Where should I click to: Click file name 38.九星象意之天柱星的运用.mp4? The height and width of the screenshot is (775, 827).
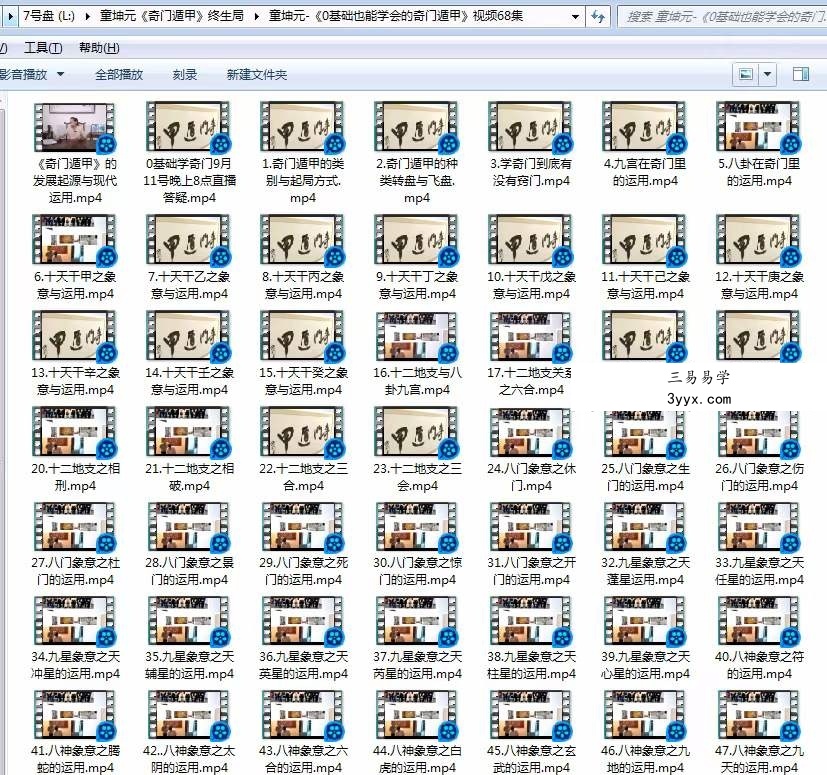pos(531,665)
